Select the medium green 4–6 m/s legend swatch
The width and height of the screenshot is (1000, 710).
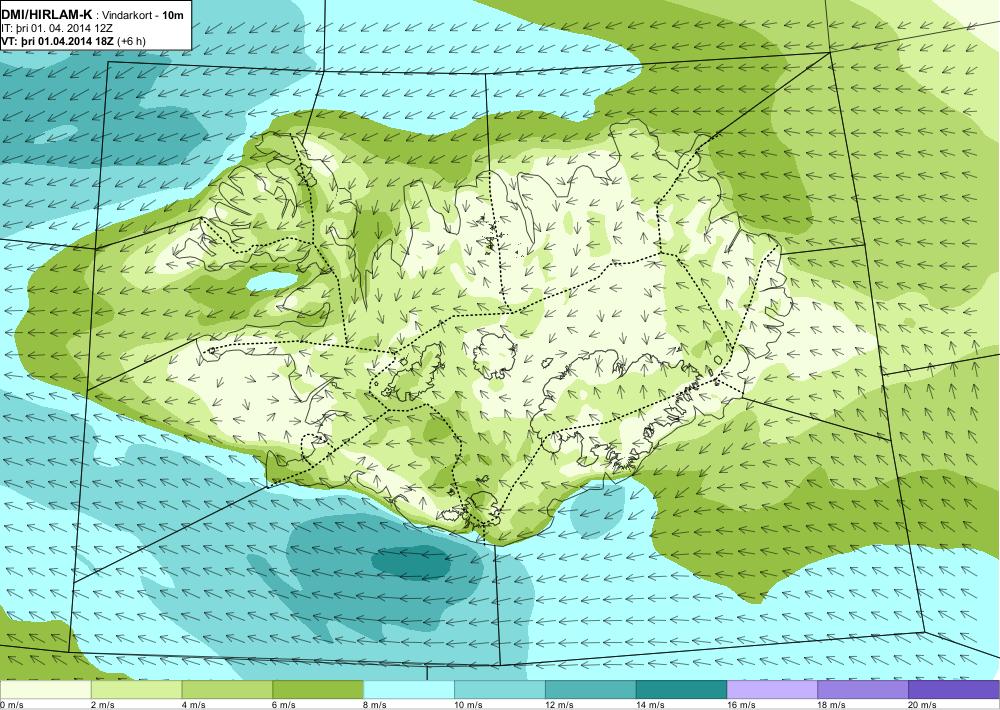[227, 690]
